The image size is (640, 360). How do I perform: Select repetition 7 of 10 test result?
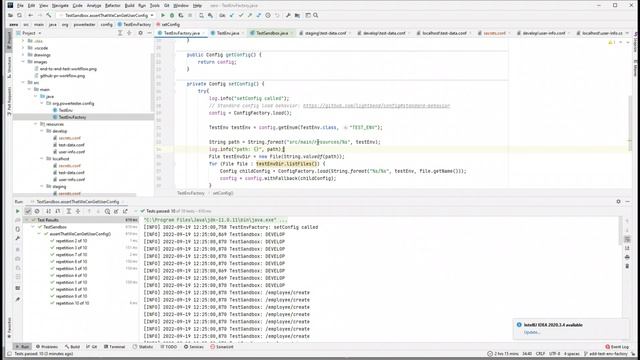[71, 255]
